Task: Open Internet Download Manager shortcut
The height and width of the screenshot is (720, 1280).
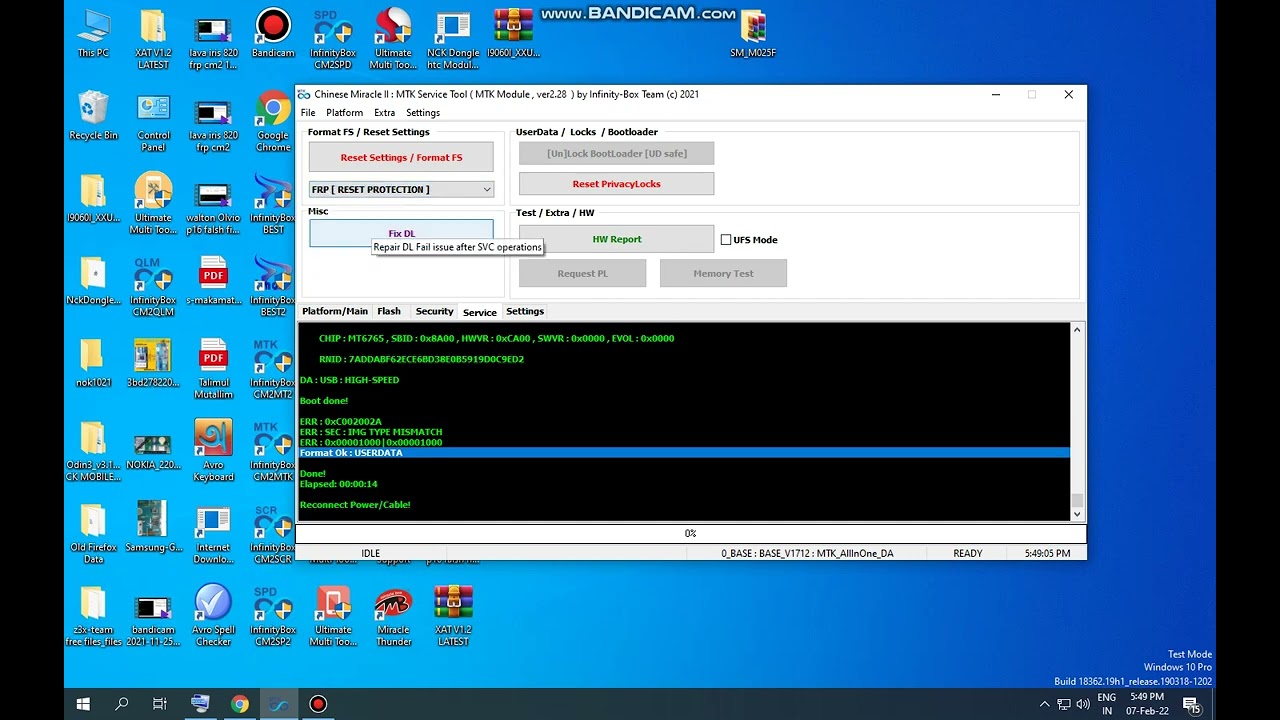Action: point(213,533)
